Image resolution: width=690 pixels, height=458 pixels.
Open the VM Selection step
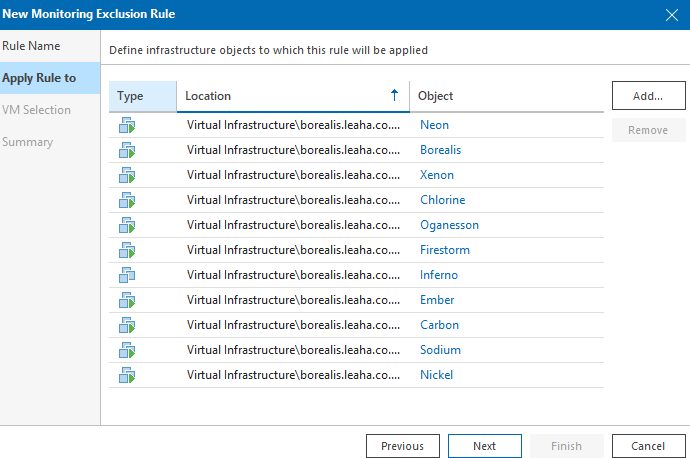(36, 110)
